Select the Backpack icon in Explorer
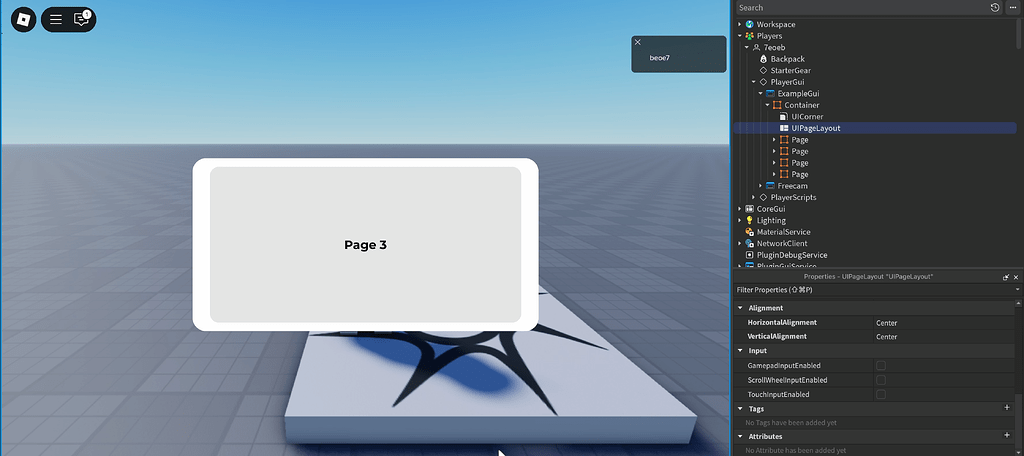1024x456 pixels. [763, 59]
